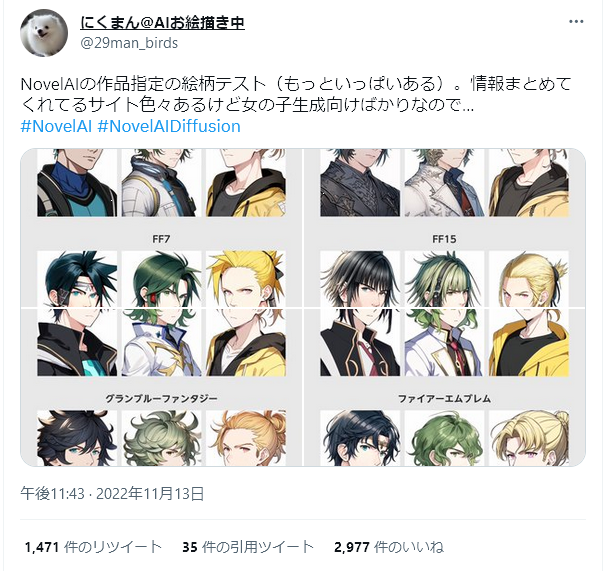This screenshot has height=571, width=612.
Task: Click the display name にくまん@AIお絵描き中
Action: 162,23
